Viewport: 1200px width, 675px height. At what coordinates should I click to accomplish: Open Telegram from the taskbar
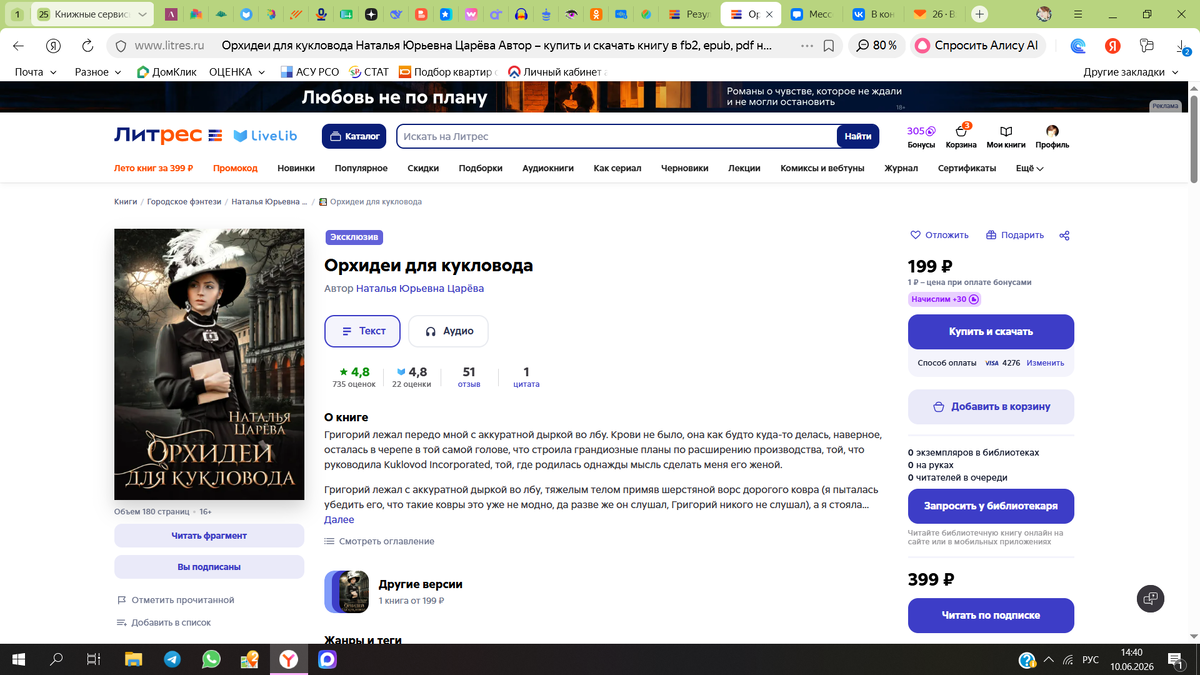pos(173,659)
